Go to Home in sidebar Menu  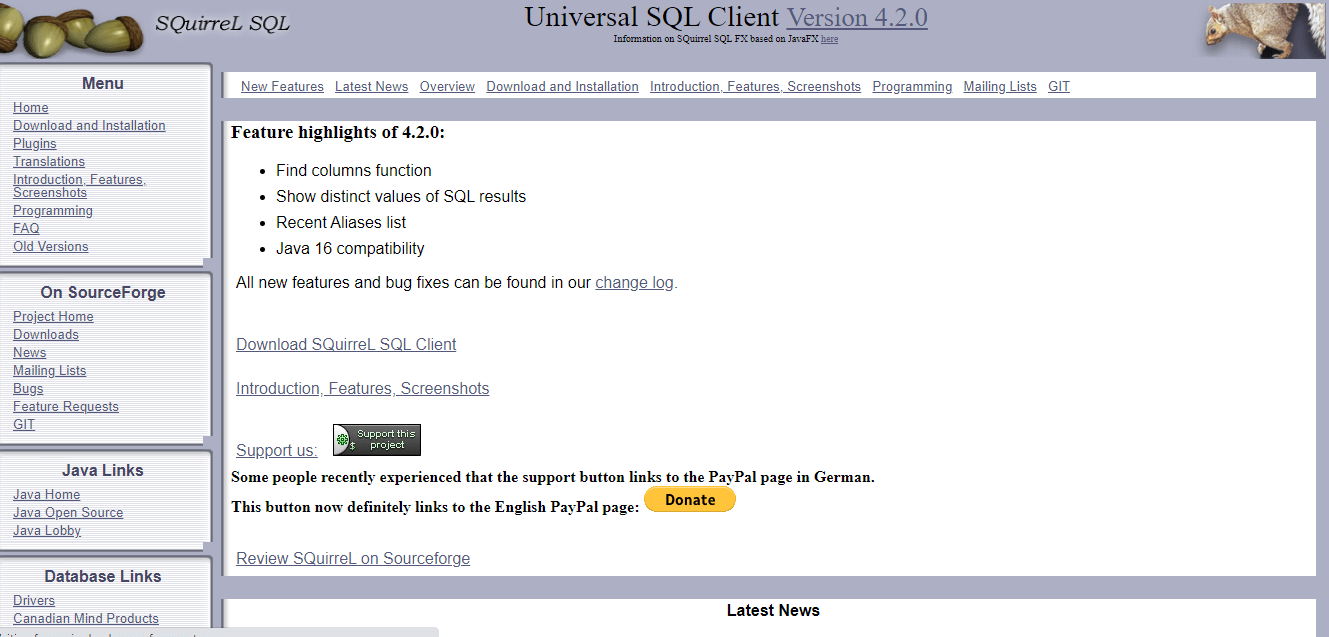[30, 108]
